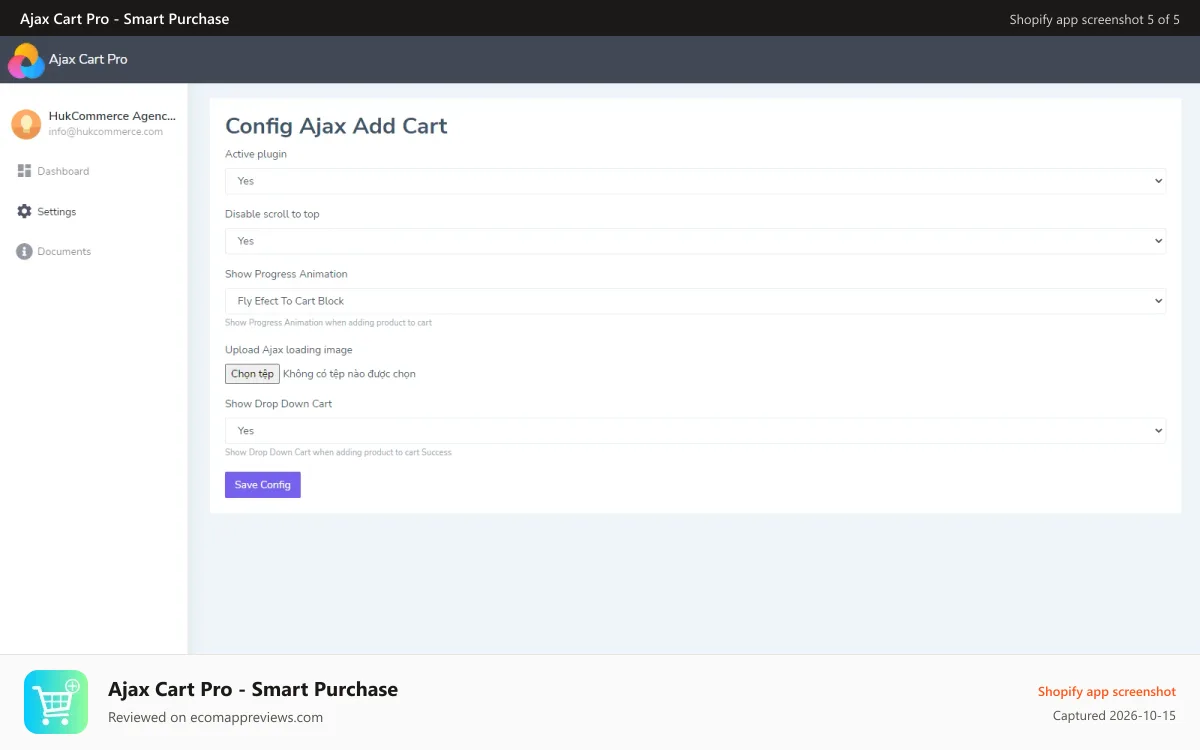Click the Ajax Cart Pro logo icon
The height and width of the screenshot is (750, 1200).
(26, 60)
